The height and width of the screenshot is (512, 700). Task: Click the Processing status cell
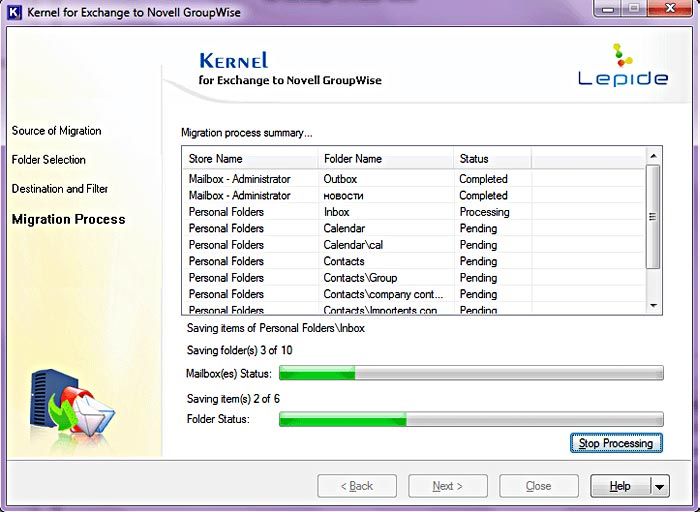click(484, 212)
